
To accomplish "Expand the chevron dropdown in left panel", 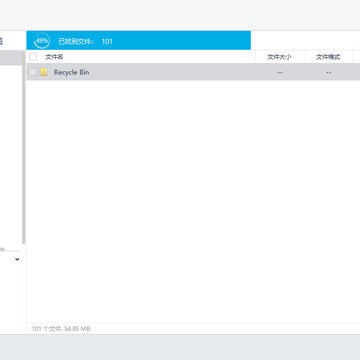I will coord(17,259).
